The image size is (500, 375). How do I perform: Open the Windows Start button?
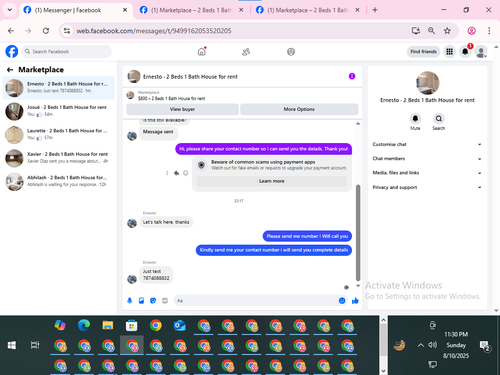point(12,345)
